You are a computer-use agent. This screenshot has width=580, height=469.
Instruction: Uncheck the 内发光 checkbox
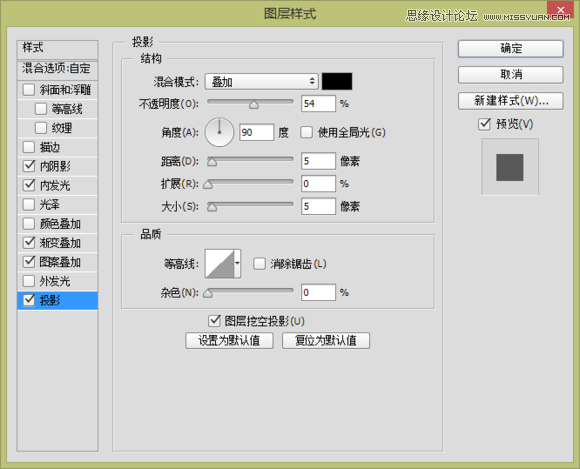coord(29,185)
